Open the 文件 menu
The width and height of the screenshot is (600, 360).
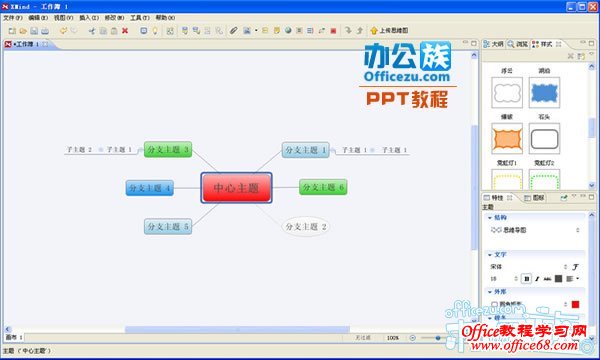click(13, 18)
